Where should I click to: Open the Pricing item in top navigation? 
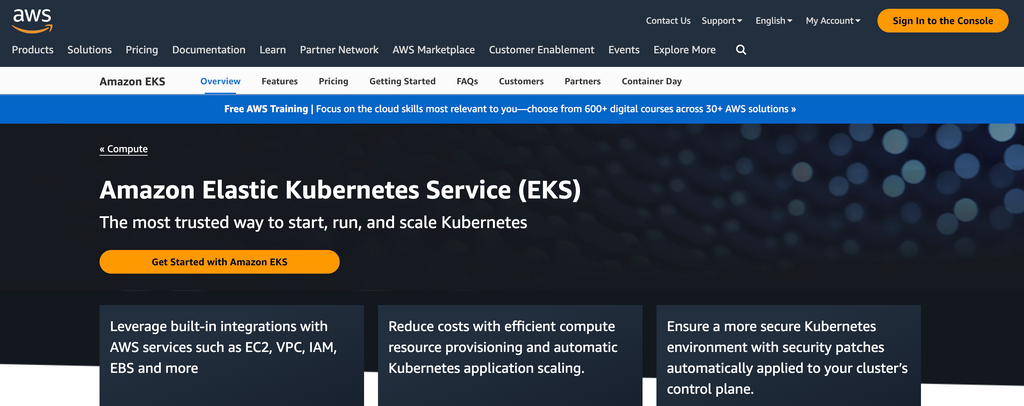point(142,50)
